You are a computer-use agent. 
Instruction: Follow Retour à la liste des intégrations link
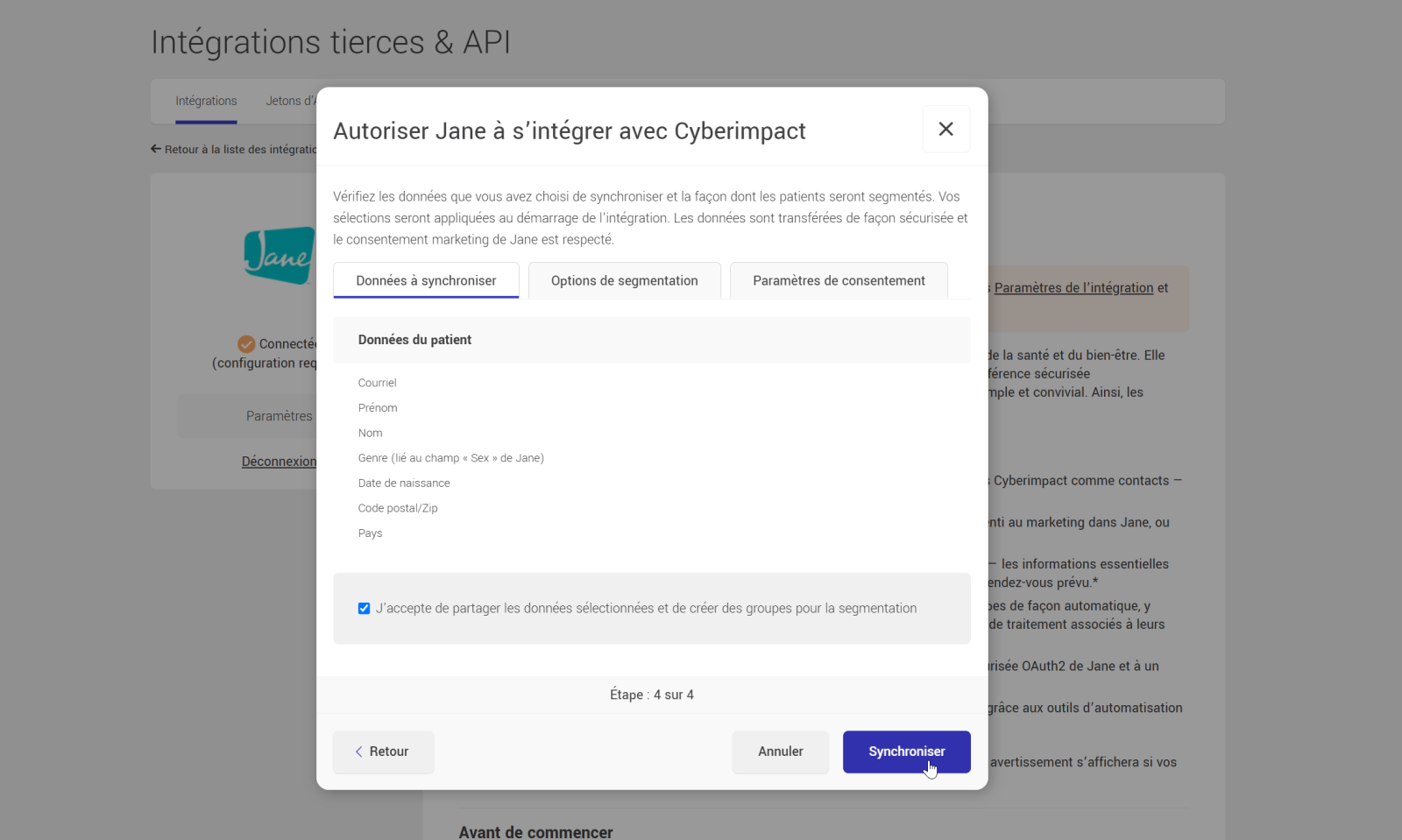(x=234, y=150)
